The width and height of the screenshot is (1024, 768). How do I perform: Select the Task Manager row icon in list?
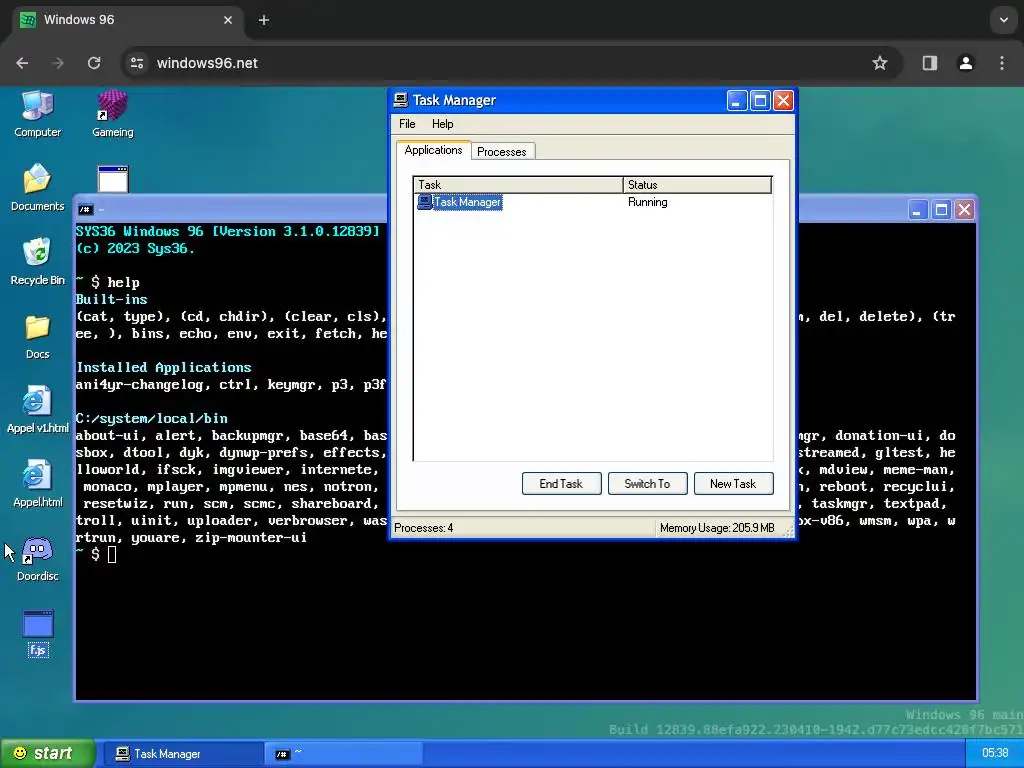click(424, 202)
